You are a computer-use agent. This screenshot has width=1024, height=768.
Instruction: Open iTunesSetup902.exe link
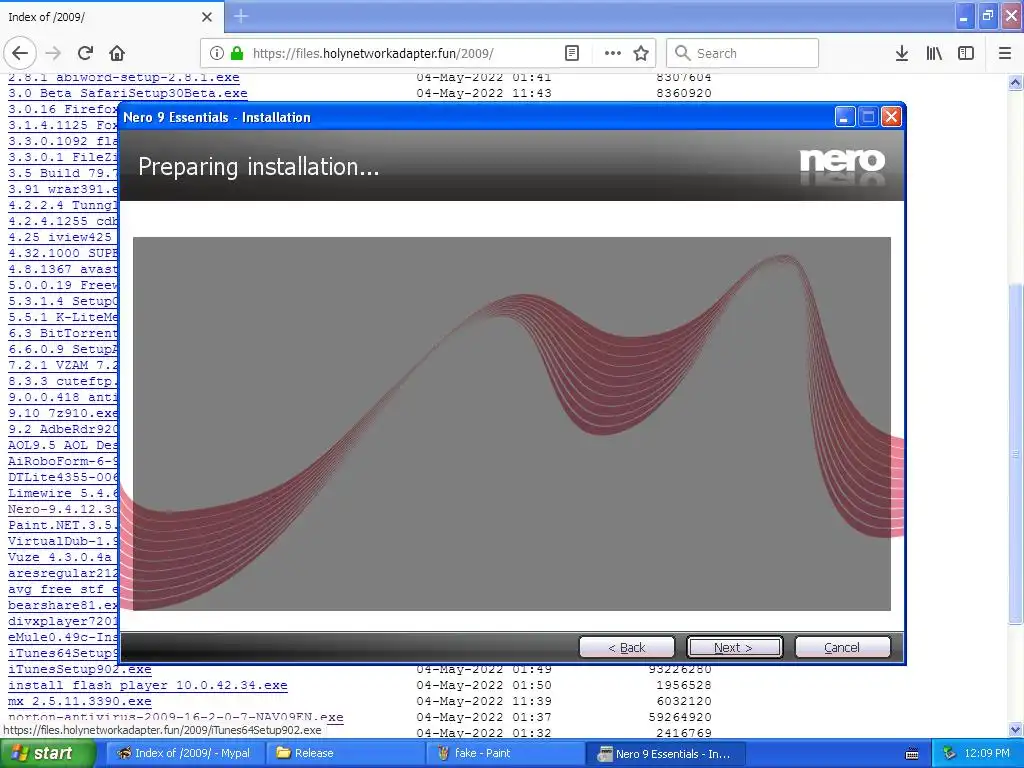click(80, 669)
